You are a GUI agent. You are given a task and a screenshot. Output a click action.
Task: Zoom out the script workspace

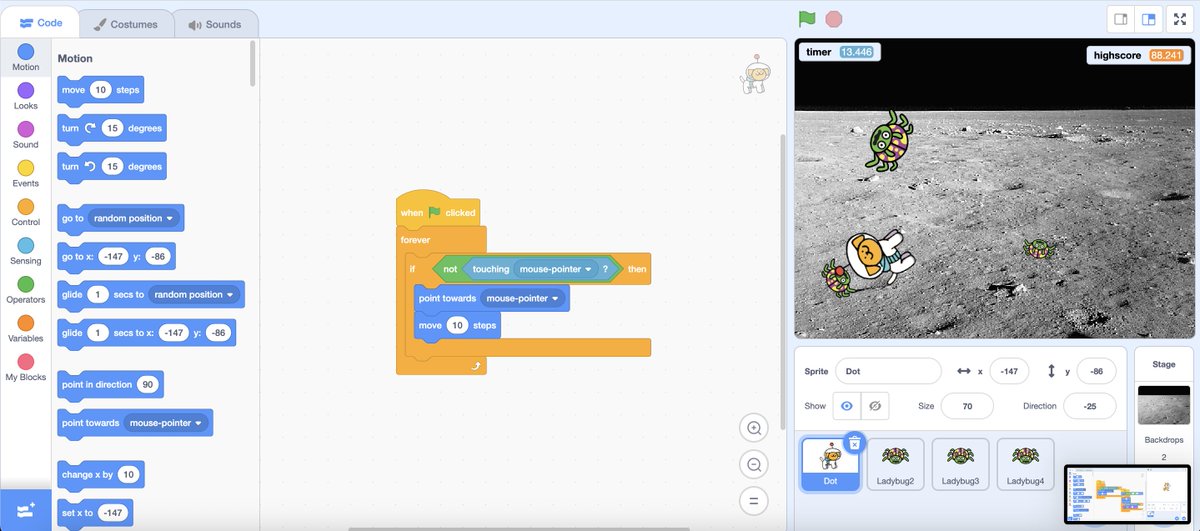click(753, 464)
